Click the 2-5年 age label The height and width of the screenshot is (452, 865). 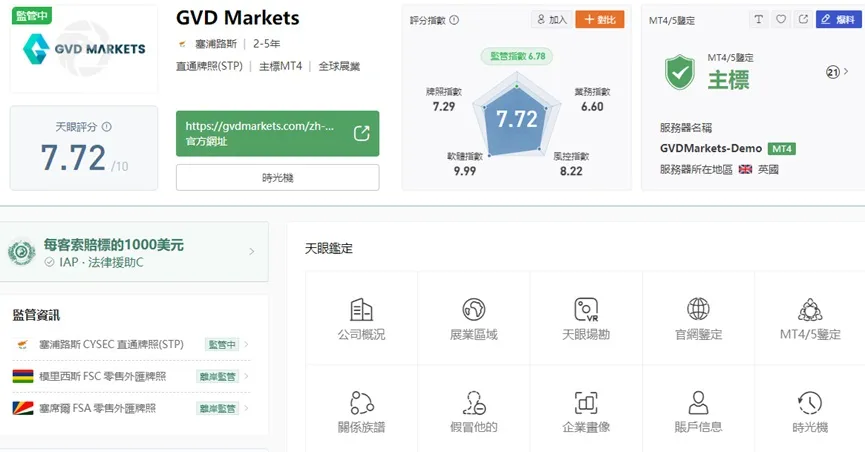pos(266,44)
